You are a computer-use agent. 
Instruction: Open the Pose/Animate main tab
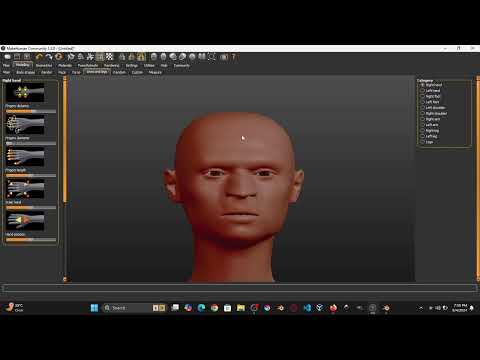coord(88,65)
